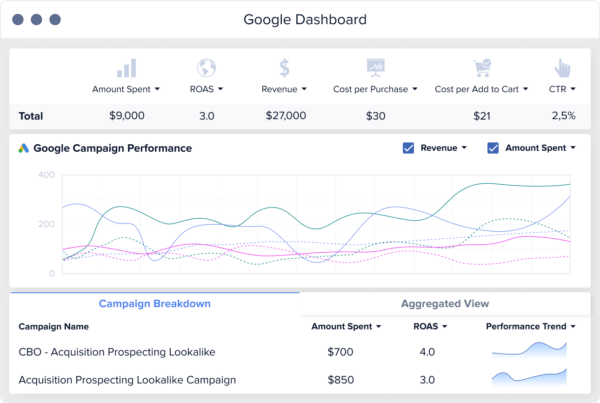Click the Acquisition Prospecting Lookalike Campaign sparkline
This screenshot has width=600, height=403.
529,377
